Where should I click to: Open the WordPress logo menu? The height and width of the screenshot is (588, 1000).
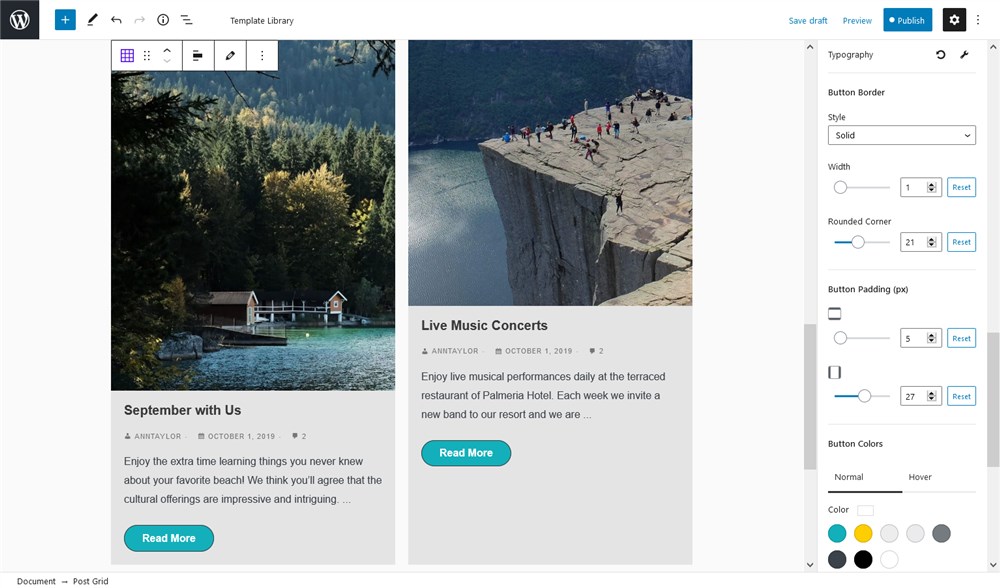click(19, 20)
